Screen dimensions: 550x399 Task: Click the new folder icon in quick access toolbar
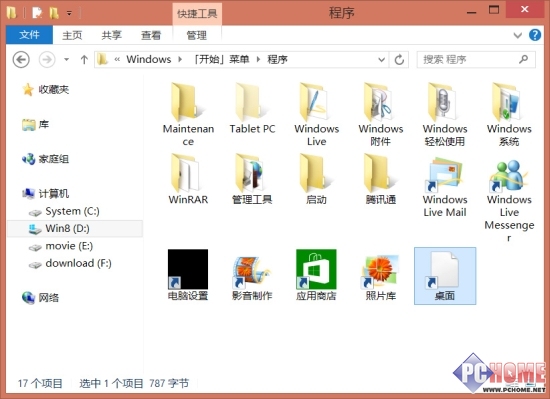[x=54, y=13]
